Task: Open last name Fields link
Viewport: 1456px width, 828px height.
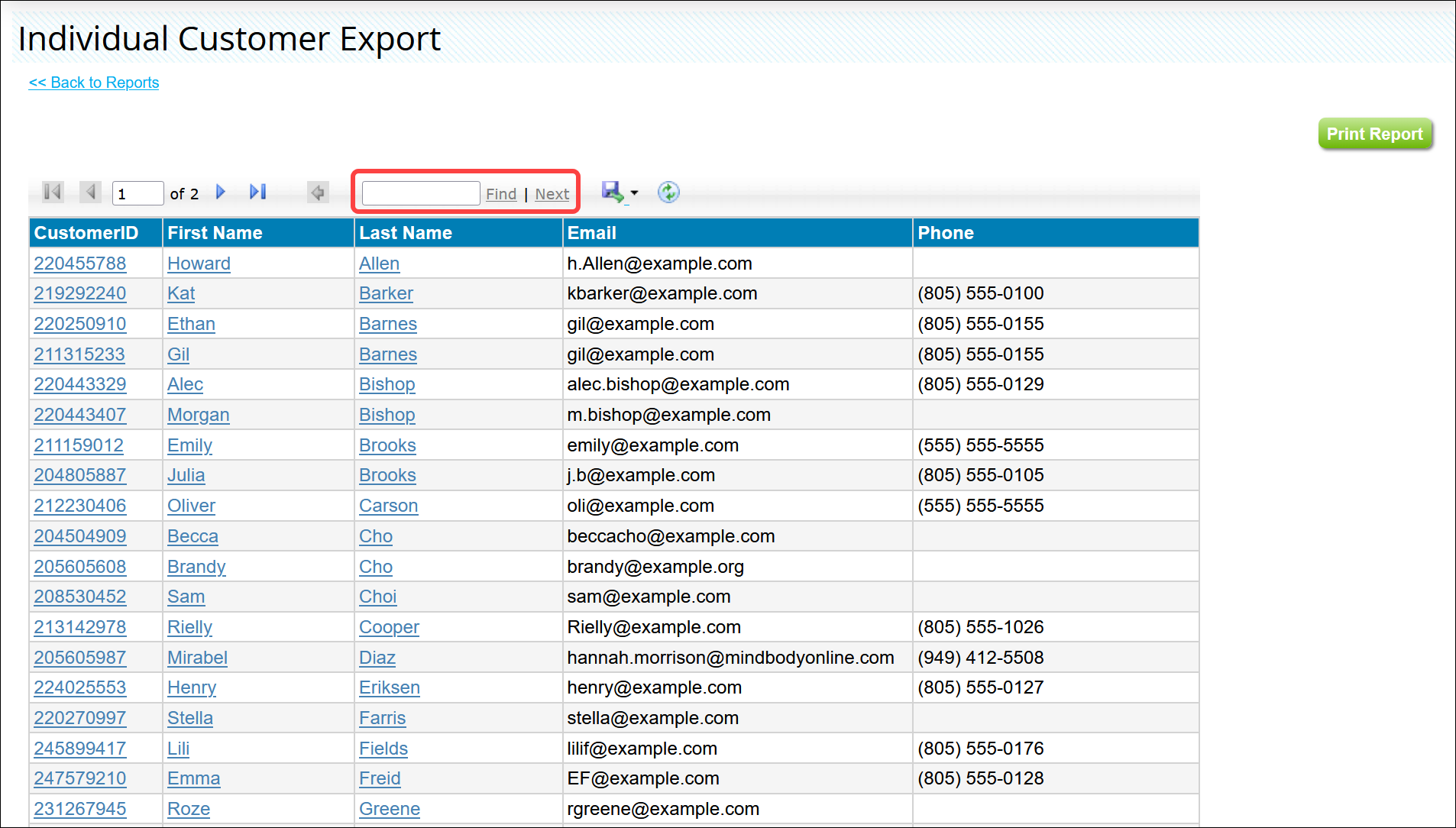Action: coord(383,749)
